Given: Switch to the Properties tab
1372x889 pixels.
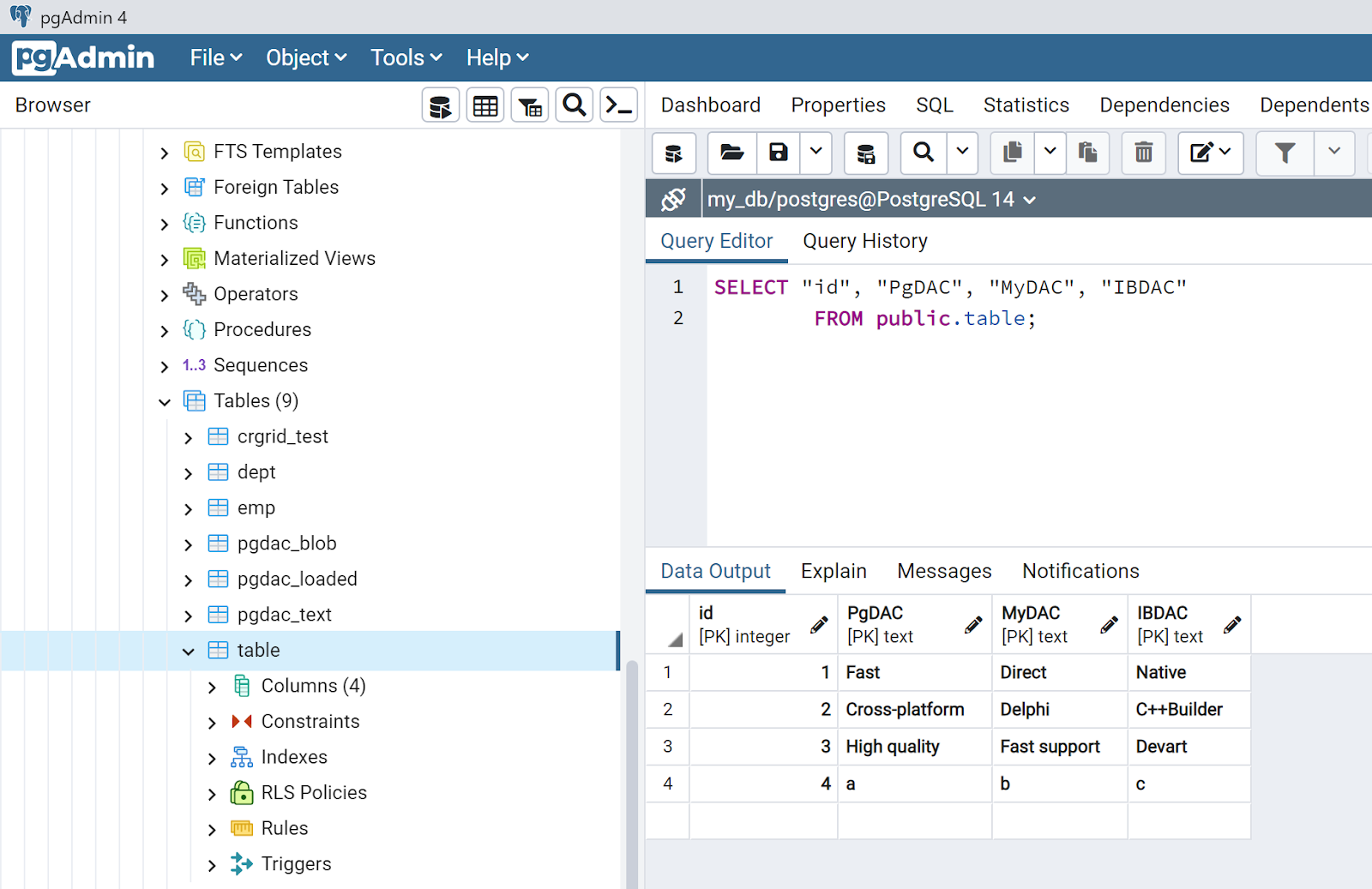Looking at the screenshot, I should 838,105.
